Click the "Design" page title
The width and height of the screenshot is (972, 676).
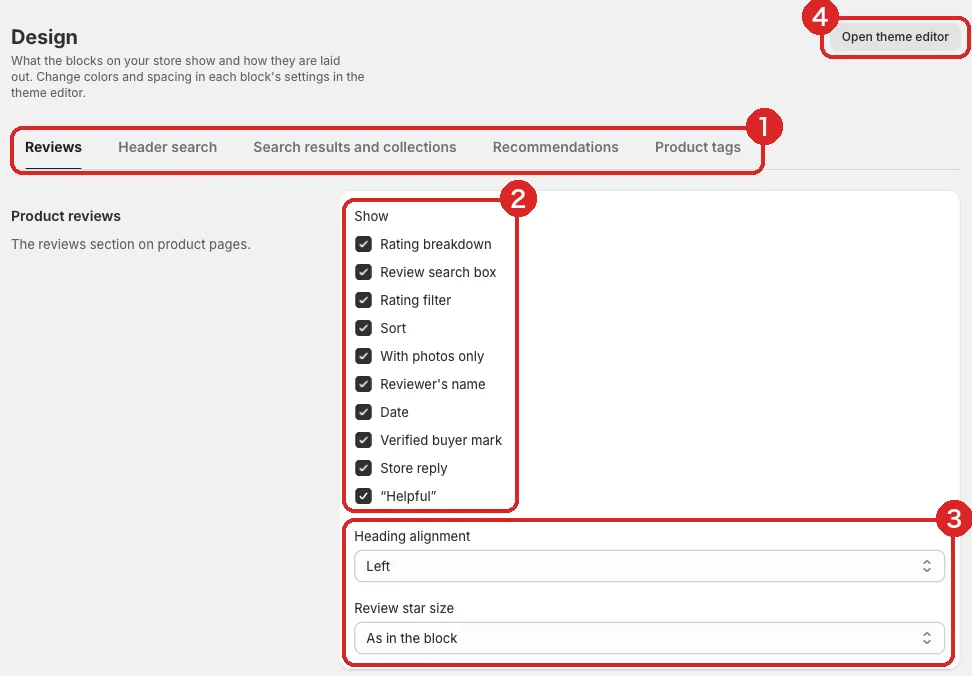coord(44,37)
